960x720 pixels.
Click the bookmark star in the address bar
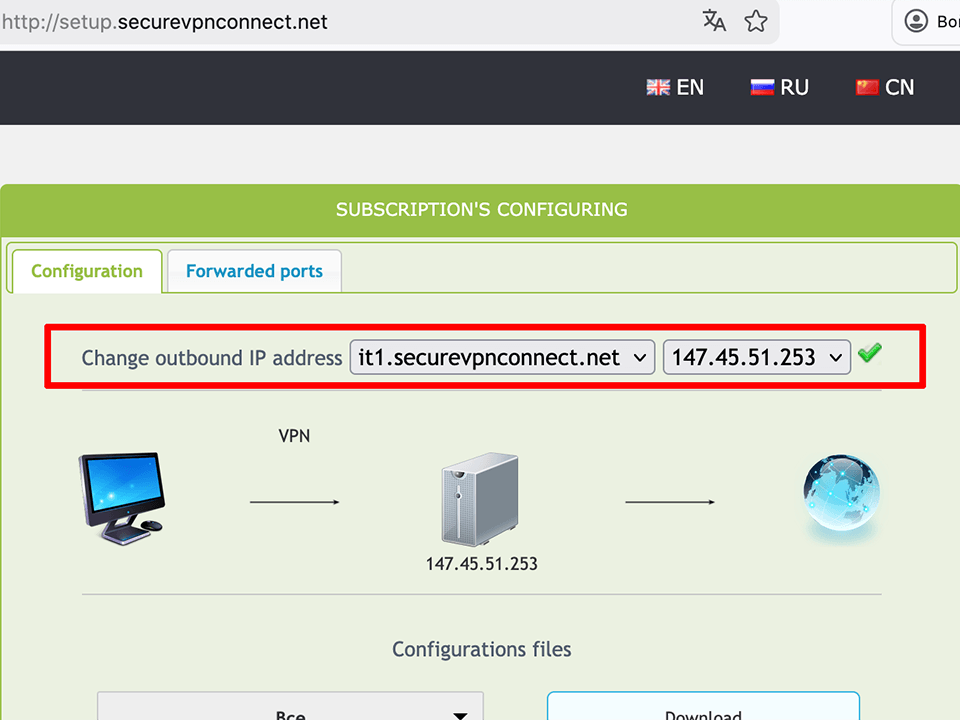[x=756, y=20]
